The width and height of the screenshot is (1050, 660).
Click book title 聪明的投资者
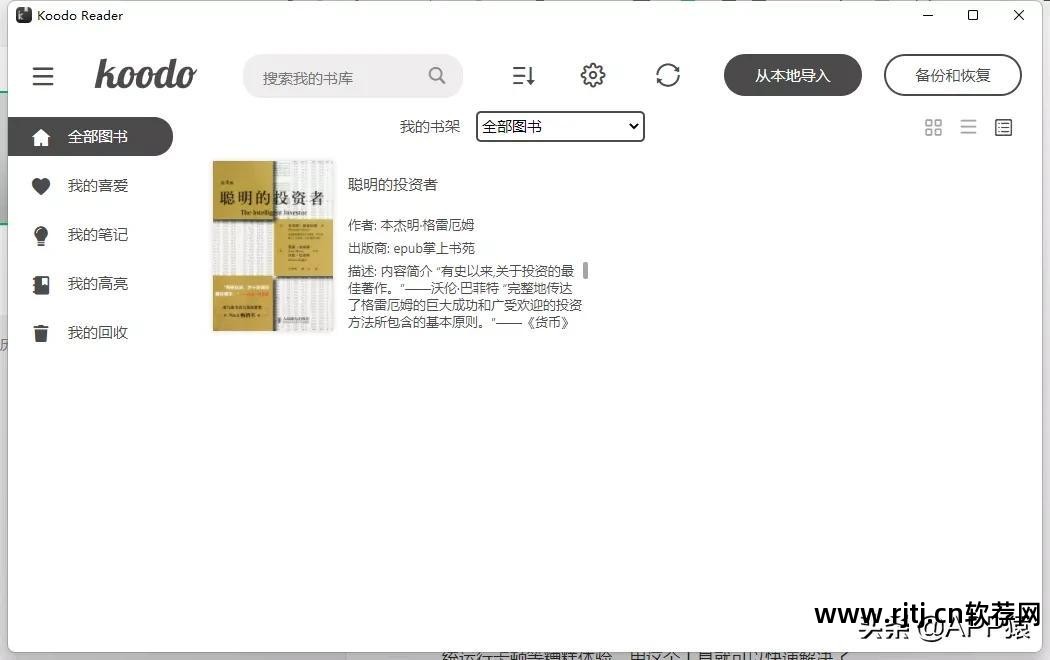(392, 185)
